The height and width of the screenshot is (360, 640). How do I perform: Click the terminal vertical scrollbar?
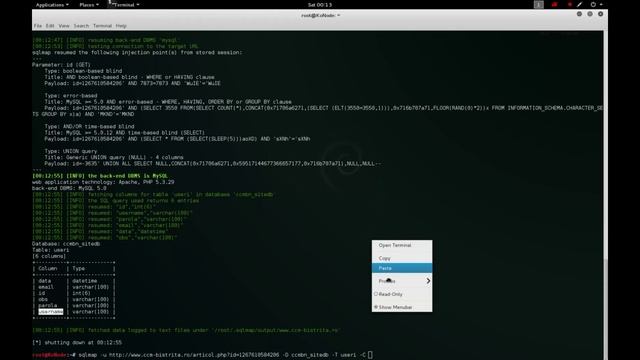click(x=605, y=309)
